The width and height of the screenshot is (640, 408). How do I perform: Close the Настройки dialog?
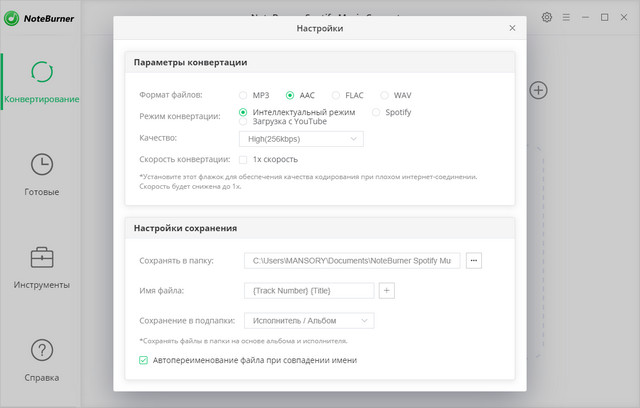click(513, 29)
